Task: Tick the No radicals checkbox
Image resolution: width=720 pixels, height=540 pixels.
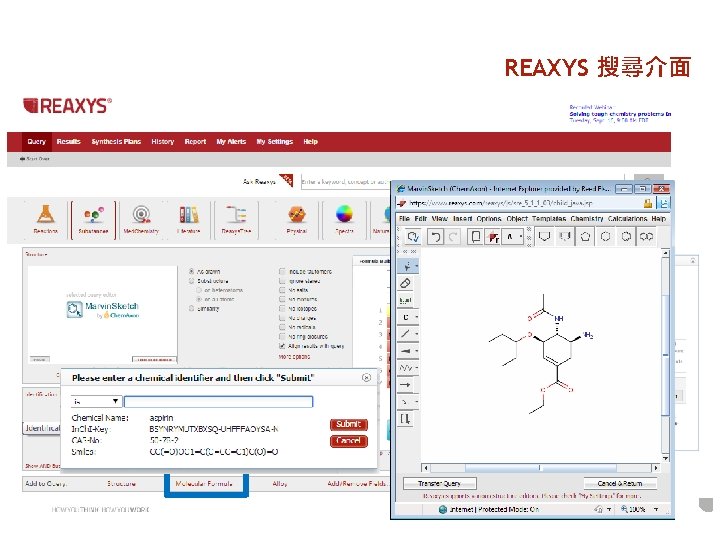Action: (x=282, y=327)
